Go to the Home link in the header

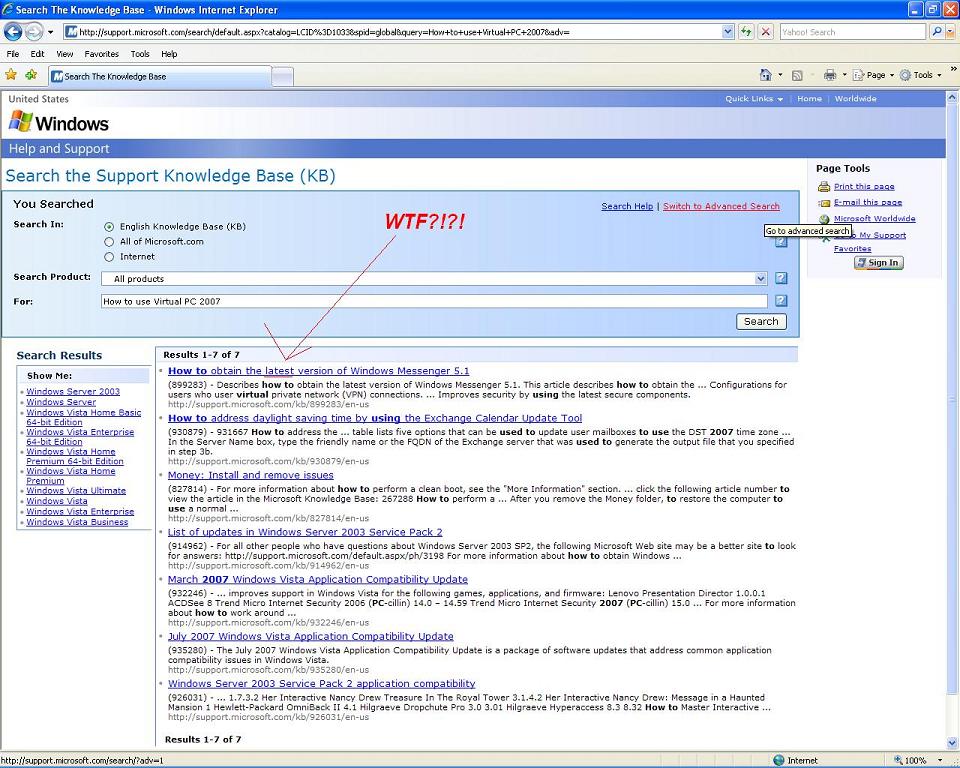coord(809,99)
